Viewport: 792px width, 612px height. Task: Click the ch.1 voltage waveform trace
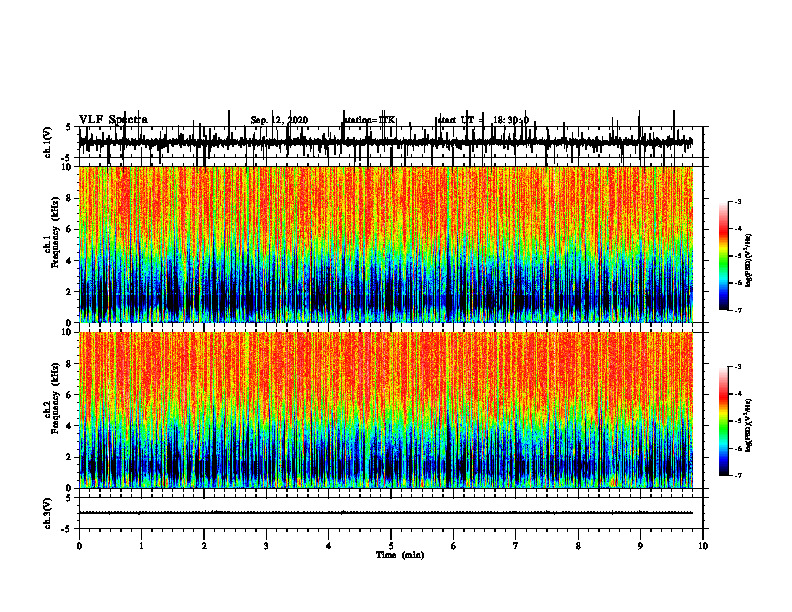pyautogui.click(x=386, y=142)
